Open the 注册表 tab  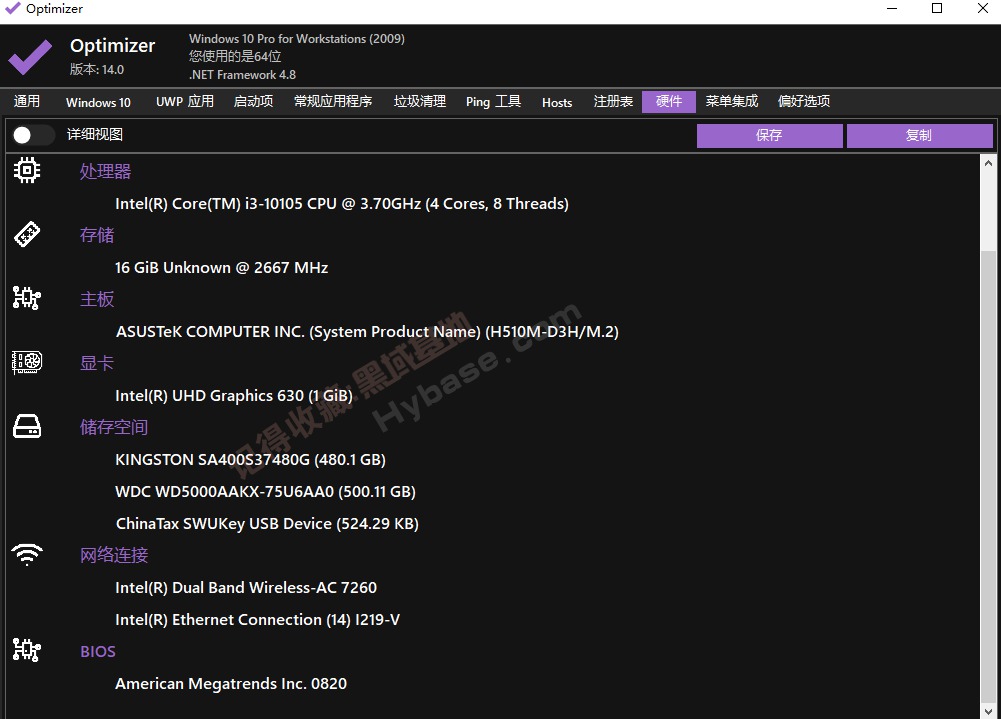[613, 102]
